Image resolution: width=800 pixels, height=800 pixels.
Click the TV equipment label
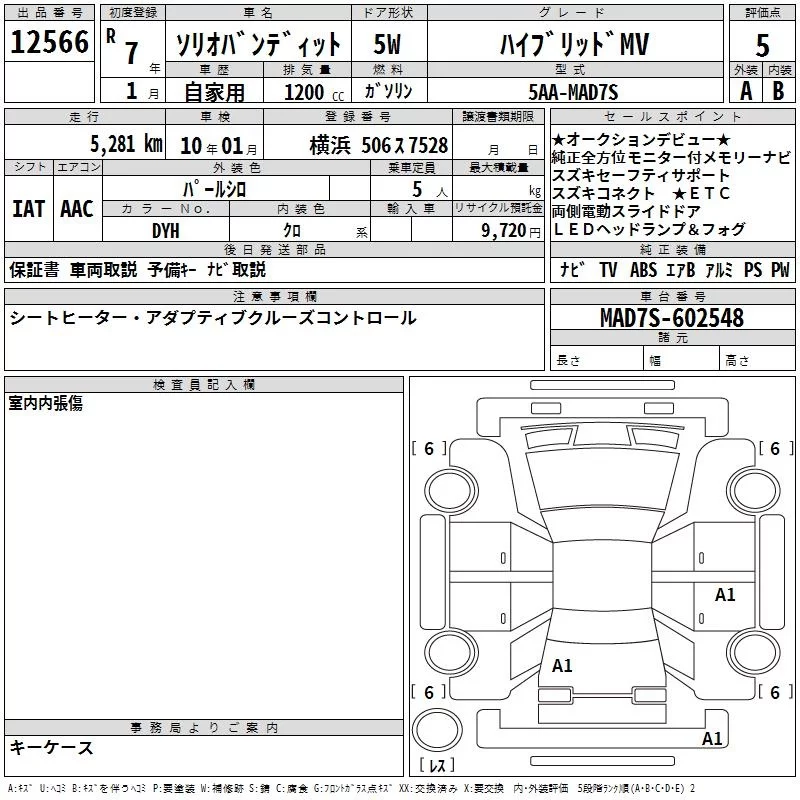[x=608, y=269]
